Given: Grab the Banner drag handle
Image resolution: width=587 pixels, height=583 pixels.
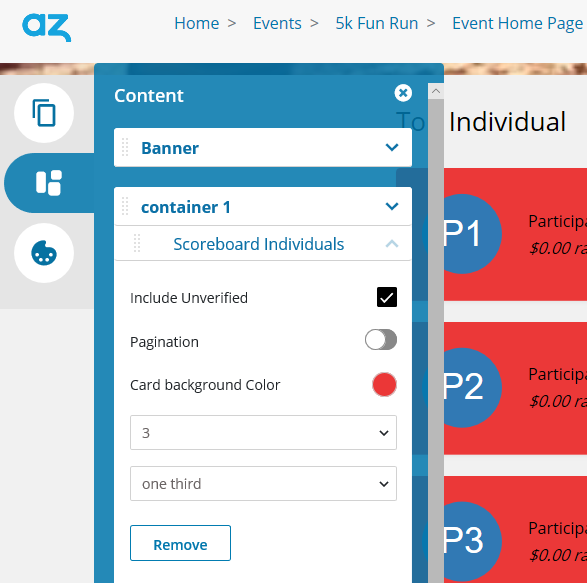Looking at the screenshot, I should point(125,147).
